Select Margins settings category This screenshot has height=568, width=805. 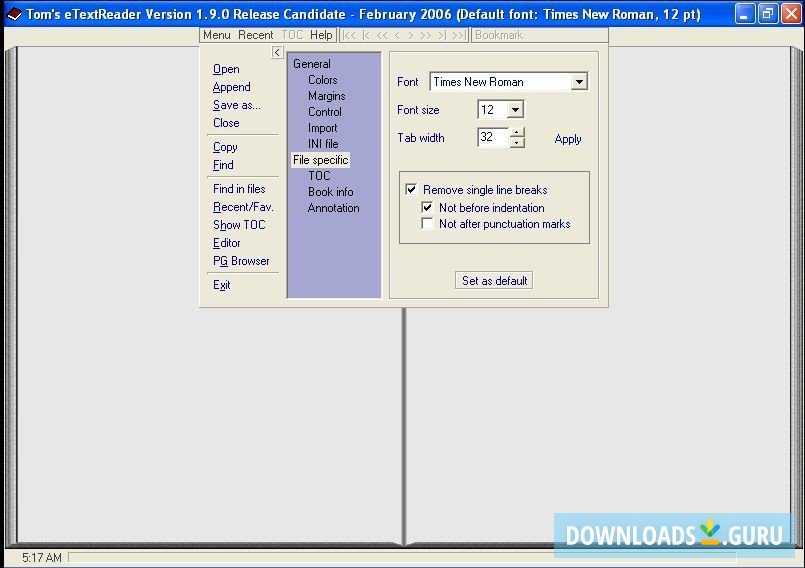pos(327,96)
